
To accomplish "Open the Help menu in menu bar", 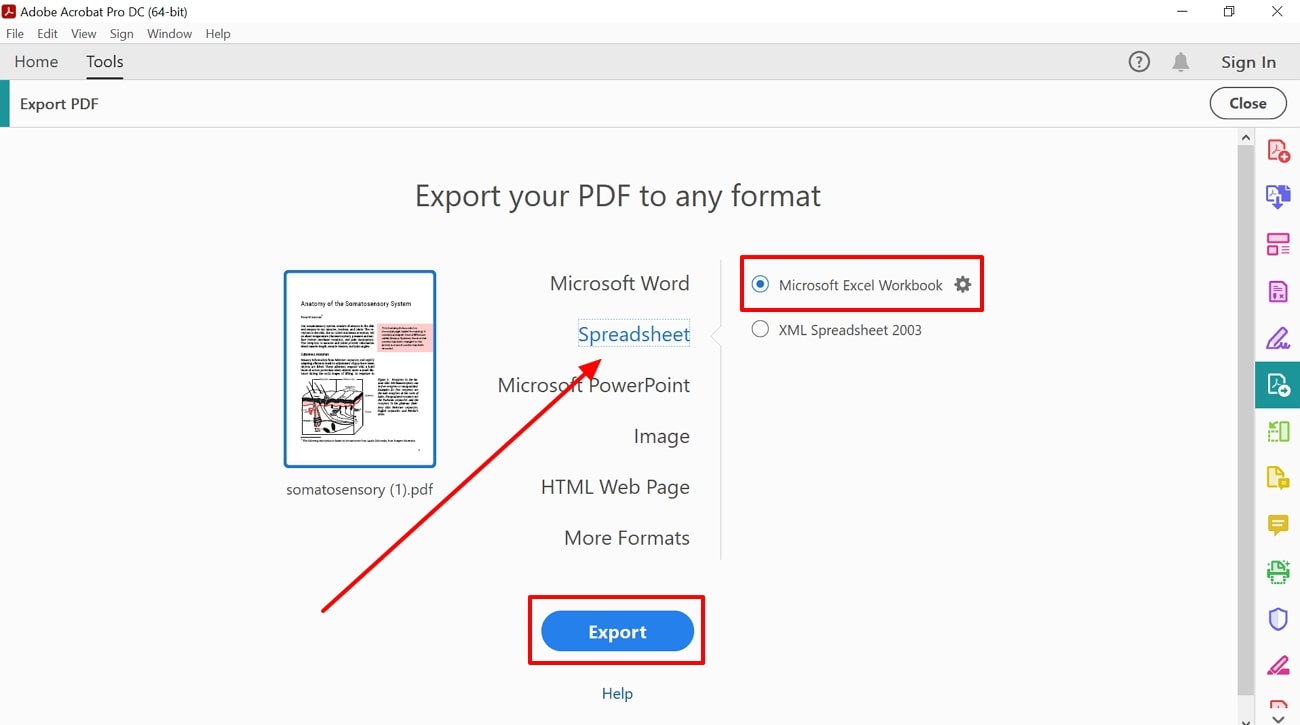I will point(218,34).
